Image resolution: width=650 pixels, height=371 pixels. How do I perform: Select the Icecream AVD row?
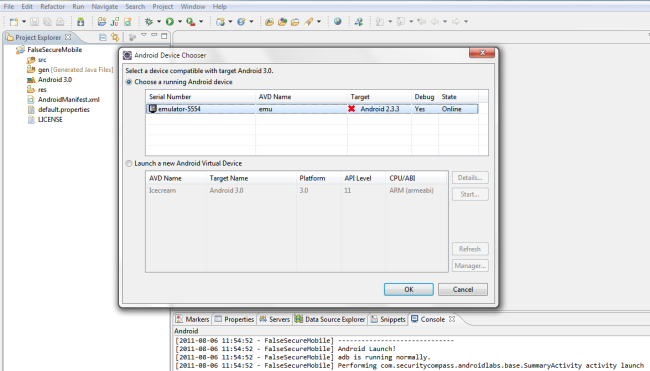(296, 191)
